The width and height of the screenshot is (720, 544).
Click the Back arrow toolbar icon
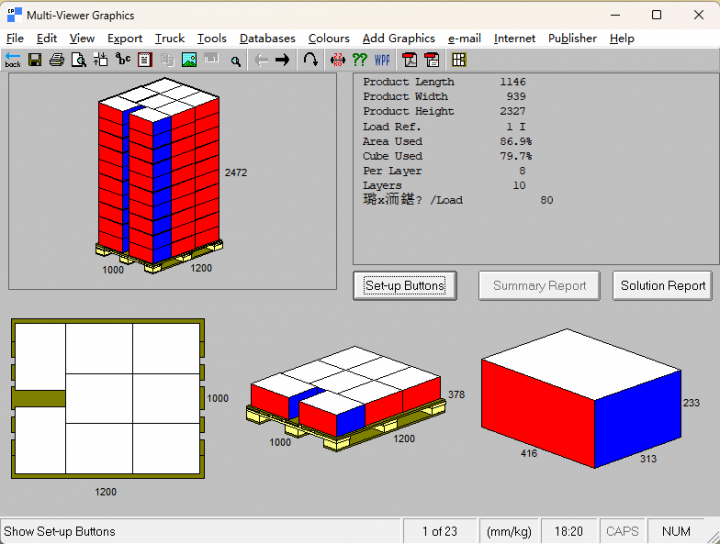tap(12, 60)
